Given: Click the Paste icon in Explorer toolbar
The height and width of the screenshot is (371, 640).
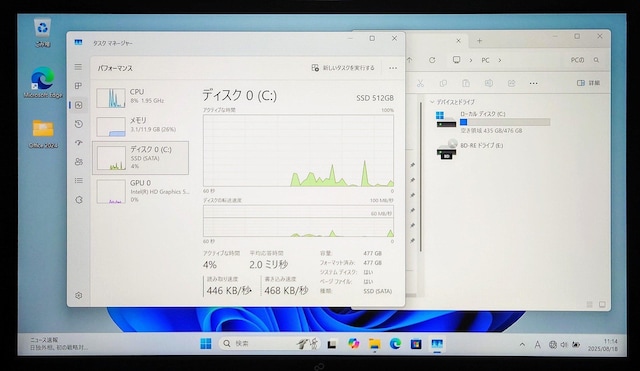Looking at the screenshot, I should (x=466, y=83).
